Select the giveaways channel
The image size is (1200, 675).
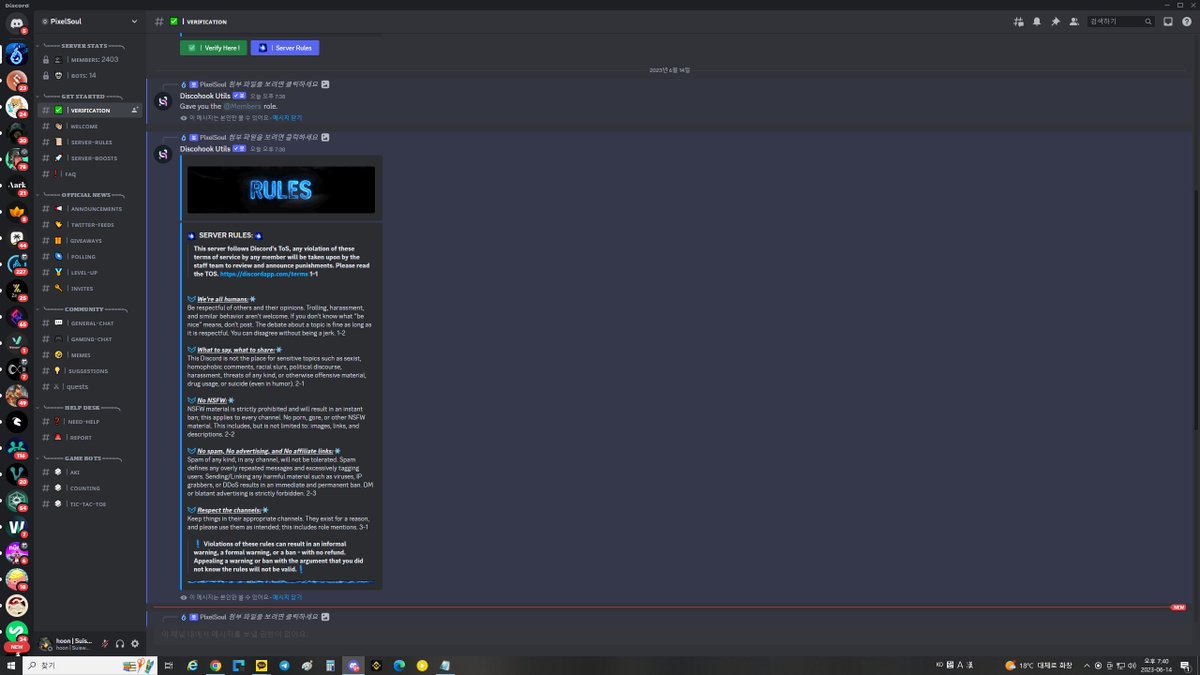coord(90,241)
